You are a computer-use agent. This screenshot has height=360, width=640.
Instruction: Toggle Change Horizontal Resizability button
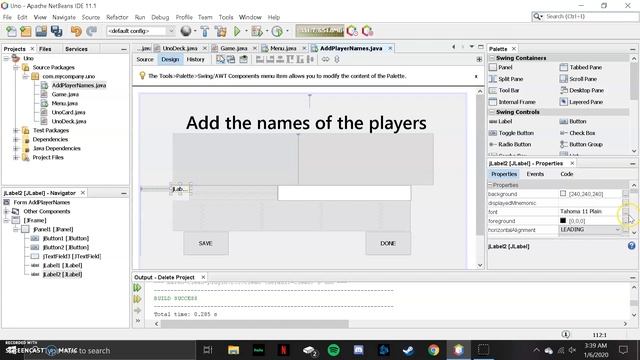[x=325, y=60]
